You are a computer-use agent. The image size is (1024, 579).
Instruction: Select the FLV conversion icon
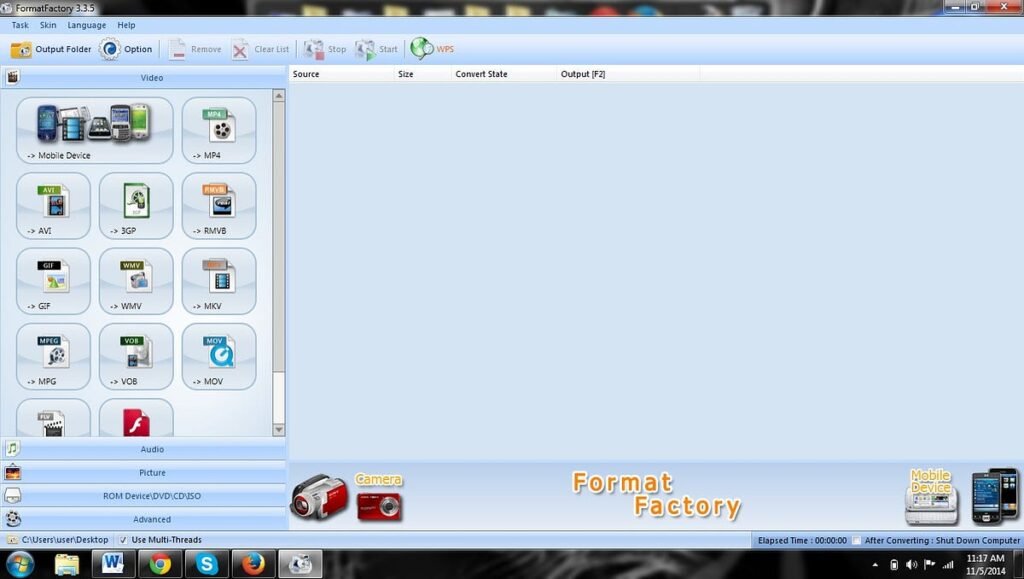pos(54,418)
